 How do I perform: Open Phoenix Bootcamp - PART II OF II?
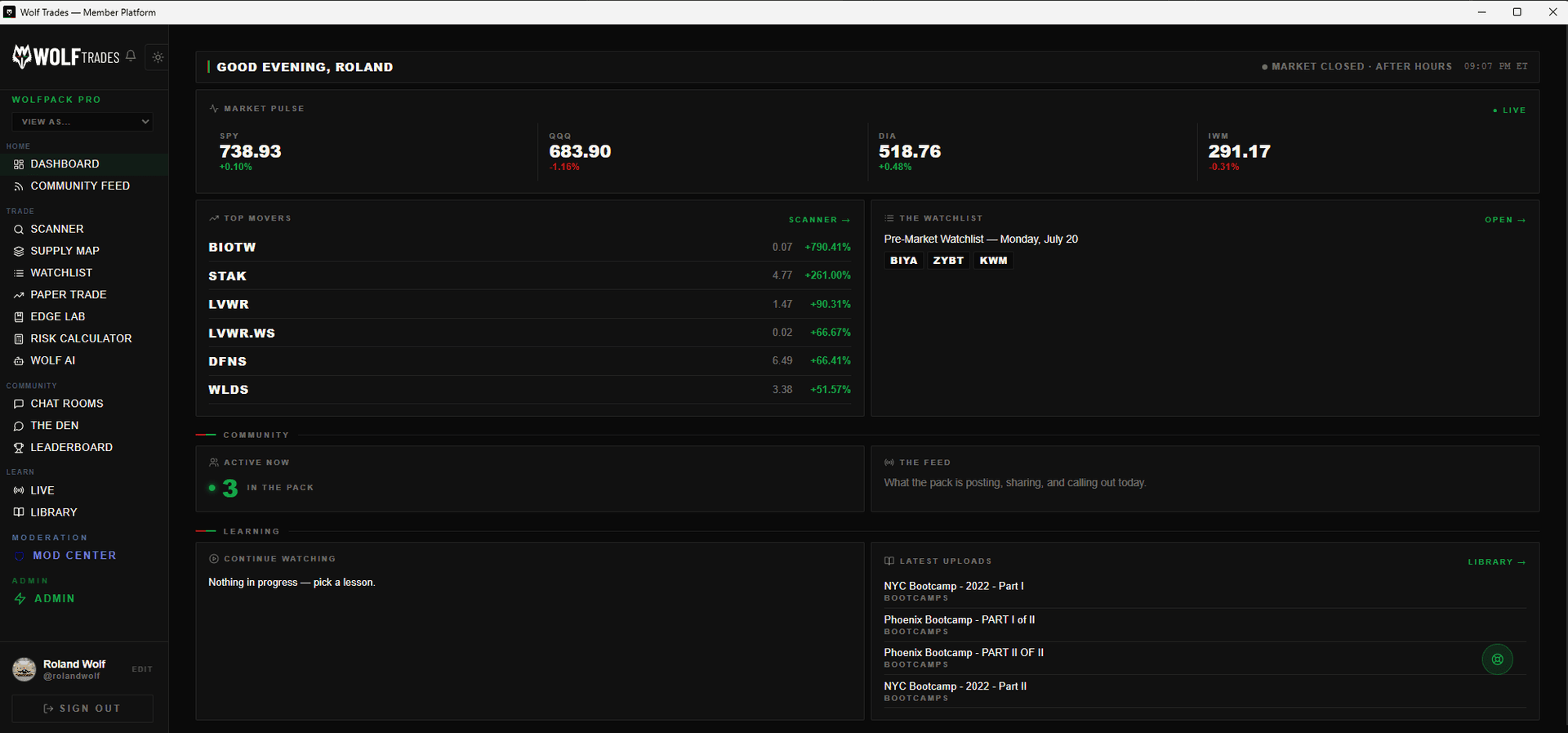click(1205, 658)
